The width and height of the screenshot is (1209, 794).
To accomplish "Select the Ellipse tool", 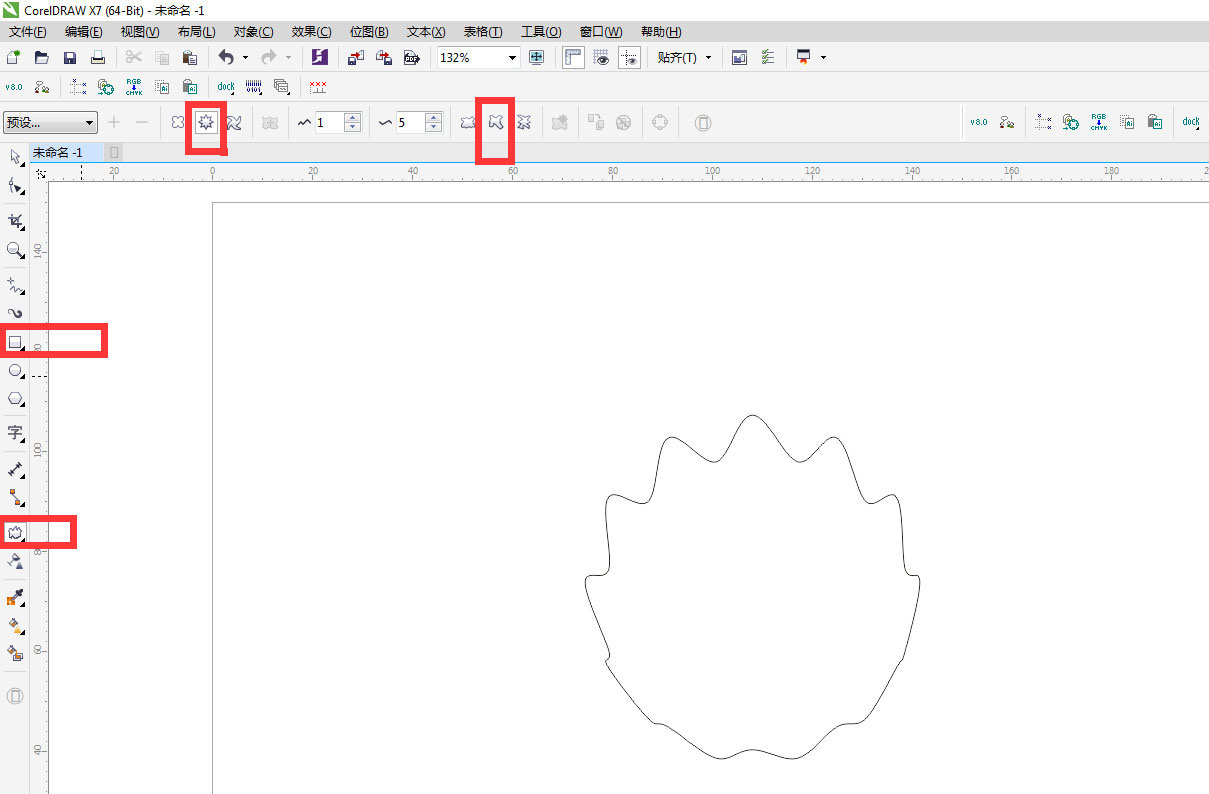I will pos(15,371).
